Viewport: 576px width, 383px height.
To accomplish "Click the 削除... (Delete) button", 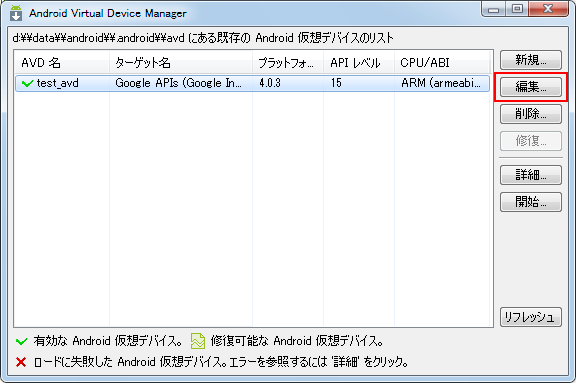I will click(530, 114).
